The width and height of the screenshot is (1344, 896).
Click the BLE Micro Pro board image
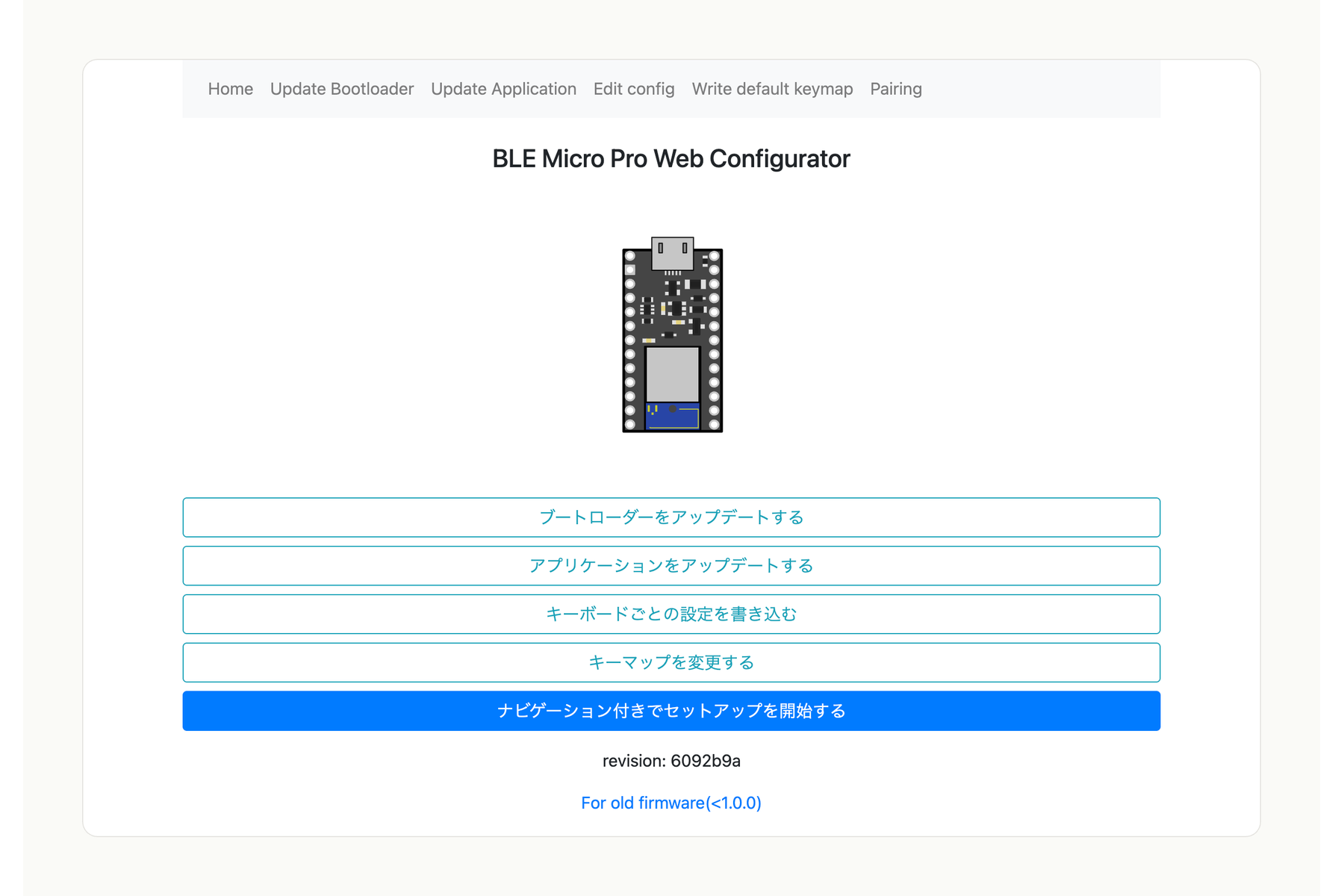[672, 335]
